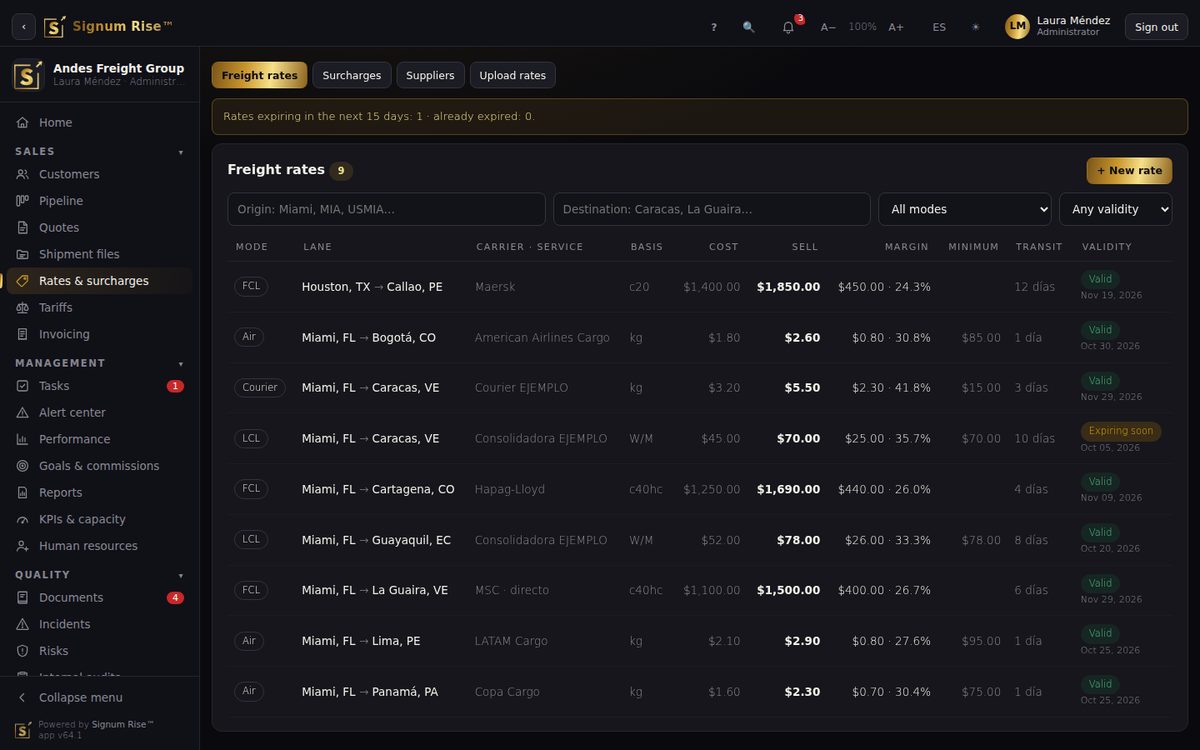Click the 100% zoom level indicator

(862, 27)
